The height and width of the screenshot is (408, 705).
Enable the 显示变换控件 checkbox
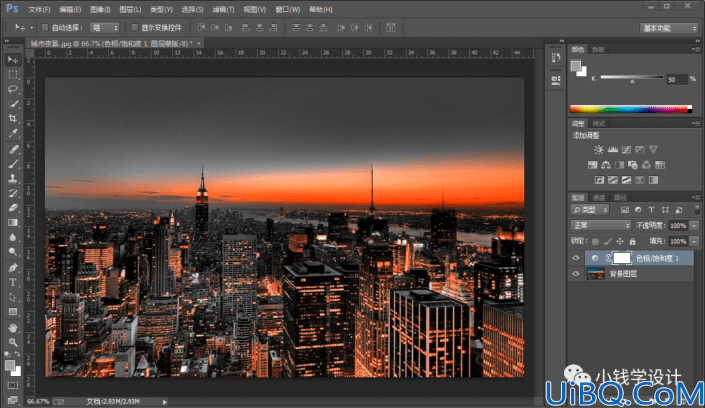coord(134,28)
